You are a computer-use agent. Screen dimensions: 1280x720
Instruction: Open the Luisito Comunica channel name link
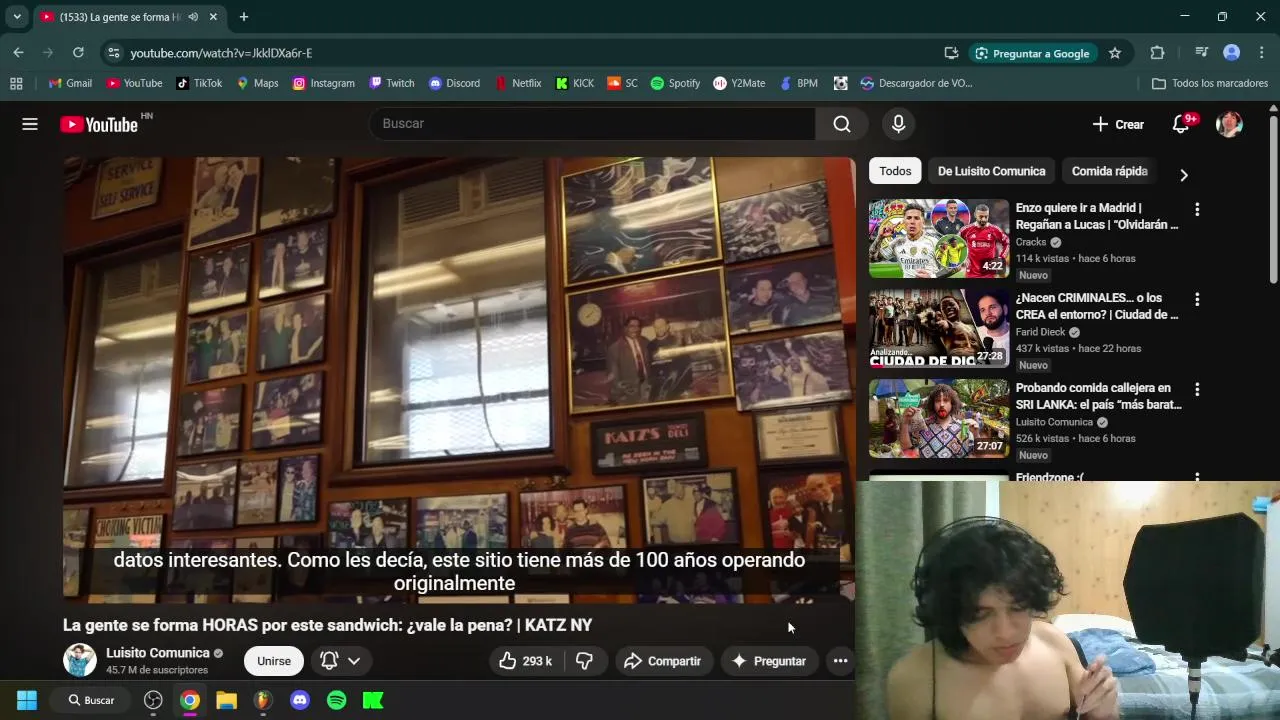[158, 653]
